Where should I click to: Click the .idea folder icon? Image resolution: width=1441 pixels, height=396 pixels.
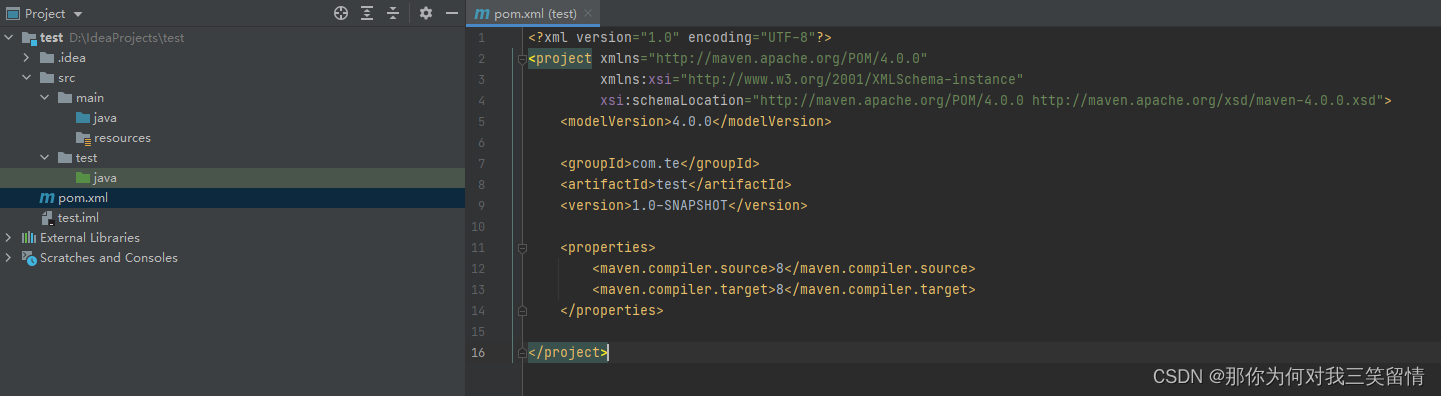point(47,58)
